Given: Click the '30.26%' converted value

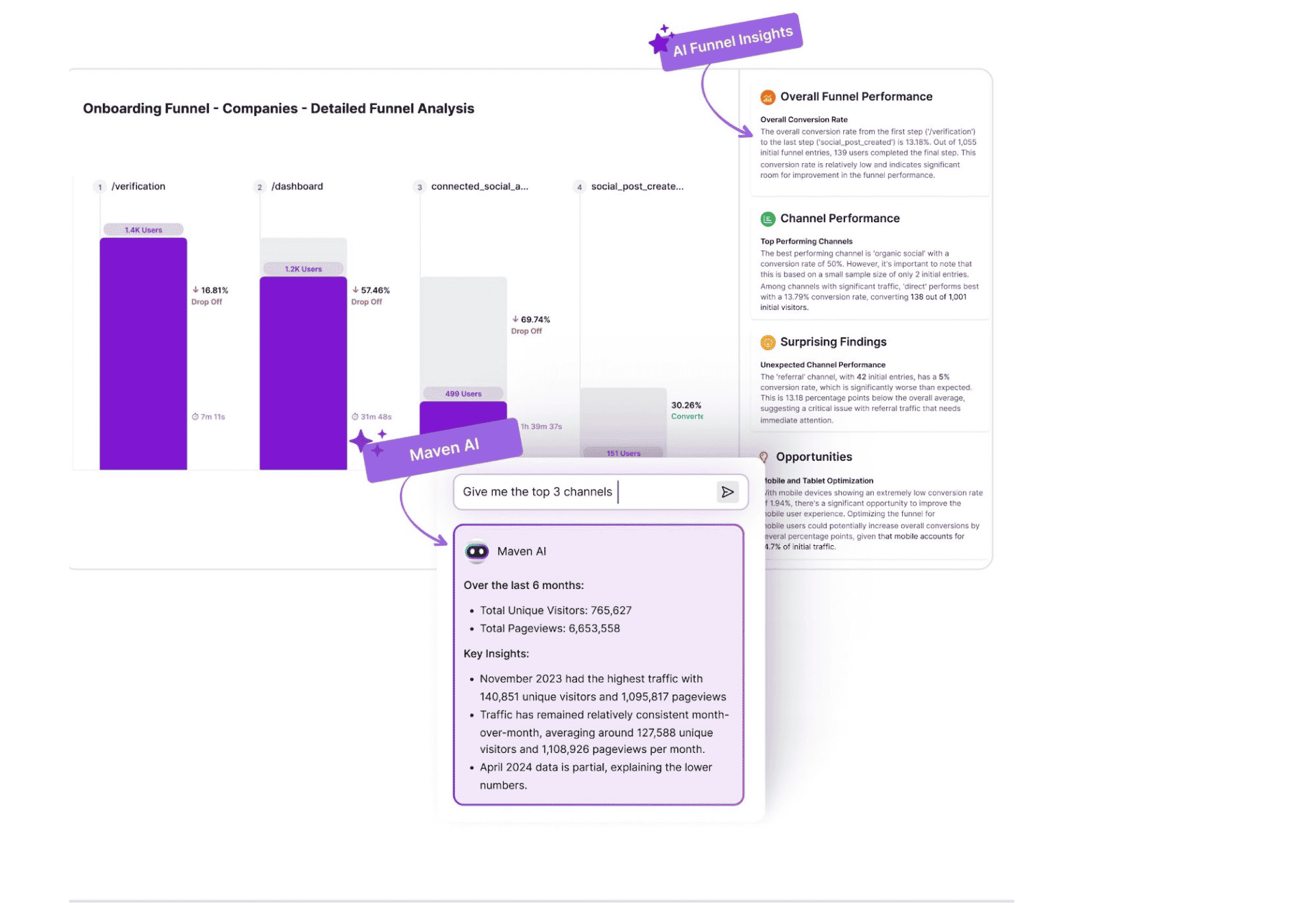Looking at the screenshot, I should 686,405.
